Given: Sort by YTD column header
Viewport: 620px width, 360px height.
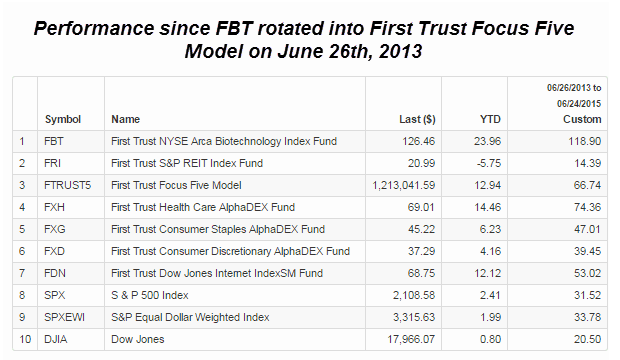Looking at the screenshot, I should (490, 119).
